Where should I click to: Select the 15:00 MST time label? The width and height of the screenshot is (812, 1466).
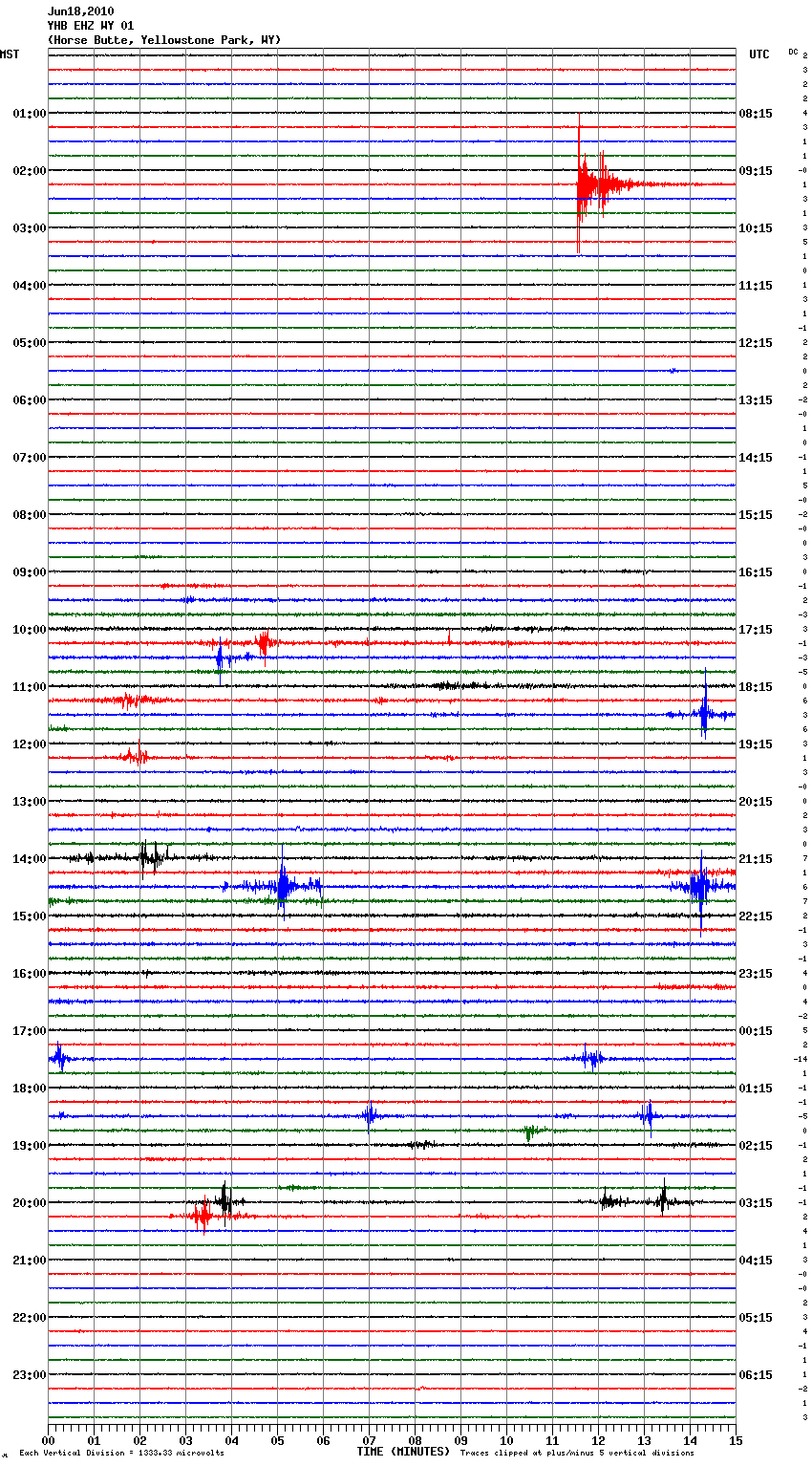pos(30,916)
